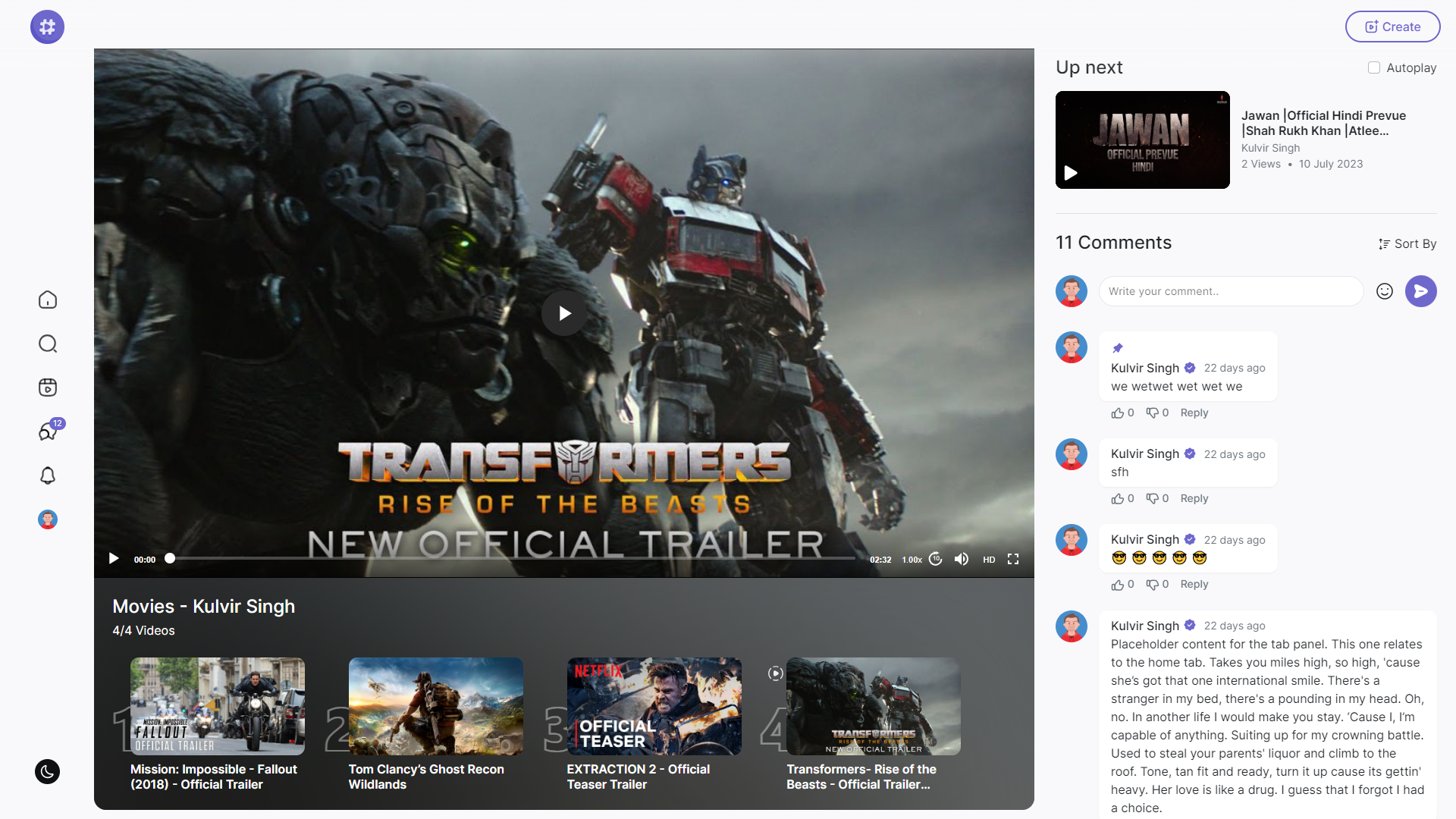
Task: Click the Create button
Action: 1392,27
